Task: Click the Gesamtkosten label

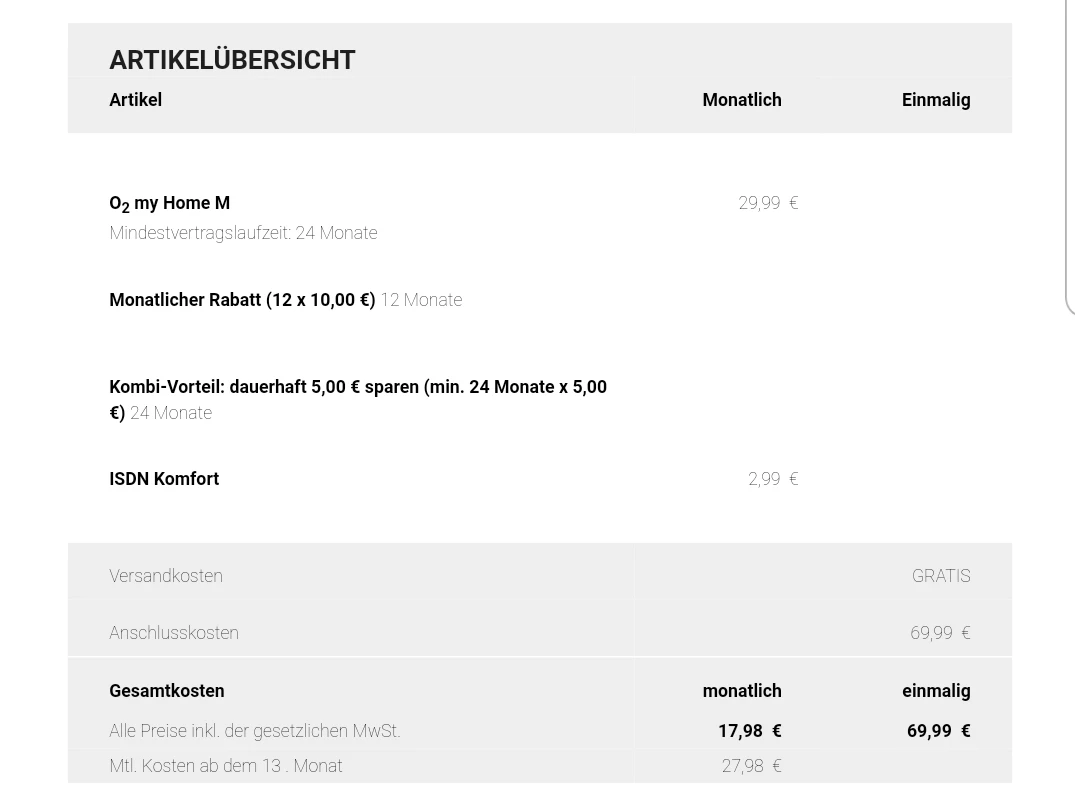Action: [x=167, y=691]
